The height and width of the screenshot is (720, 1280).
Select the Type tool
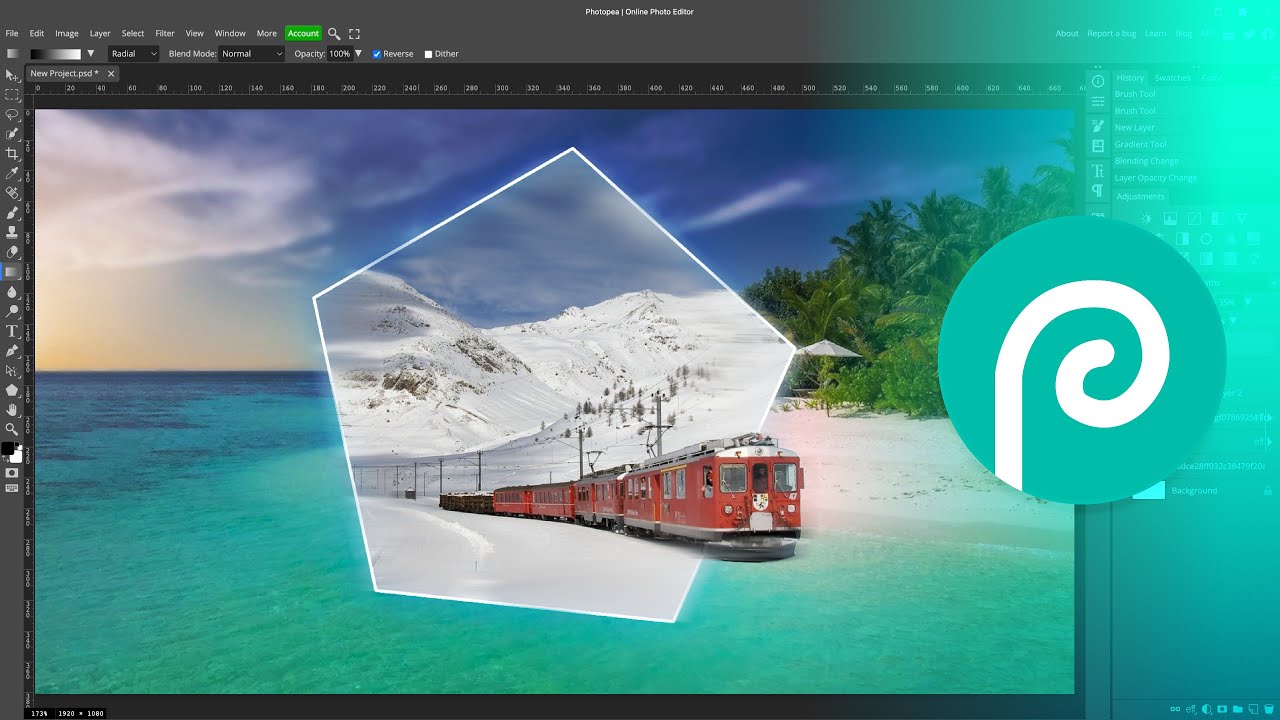coord(12,331)
